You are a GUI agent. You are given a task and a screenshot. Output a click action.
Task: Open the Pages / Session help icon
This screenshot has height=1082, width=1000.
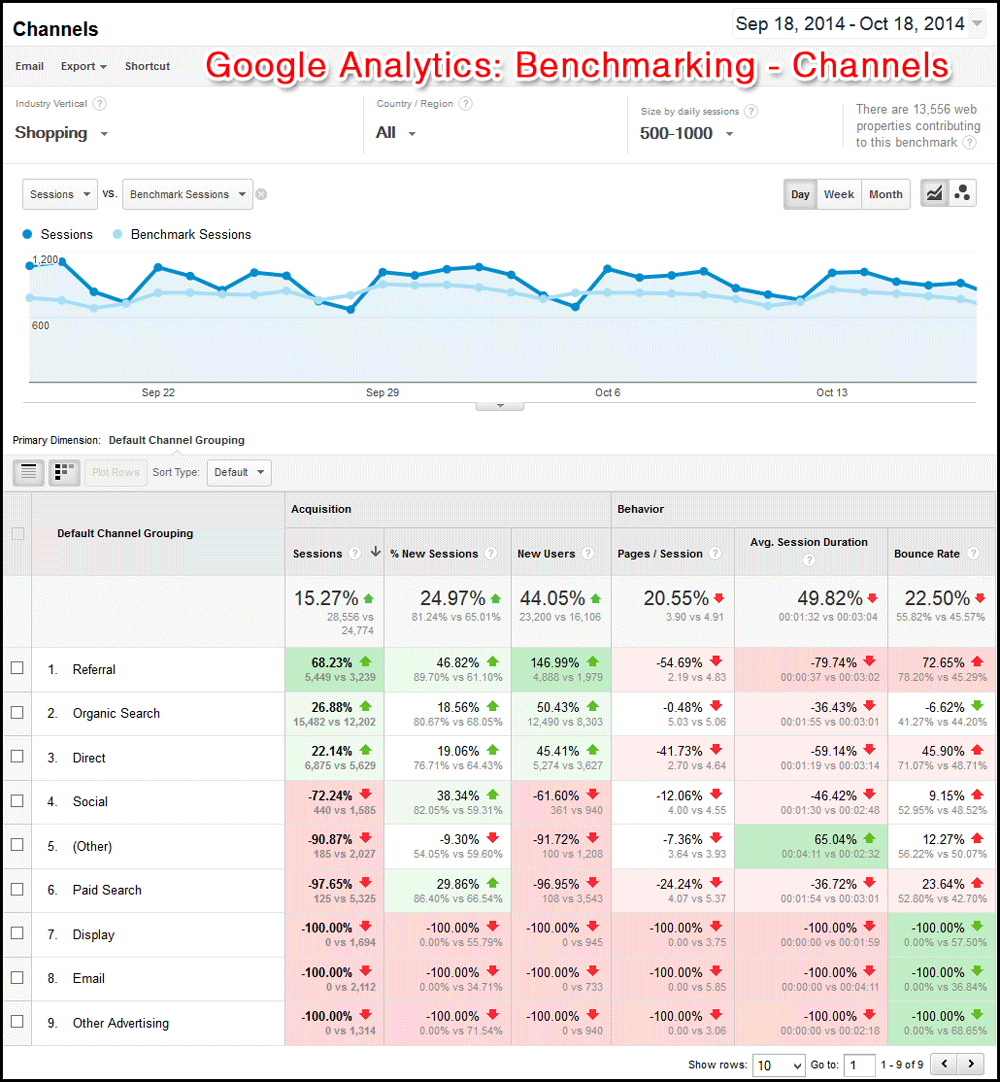(x=716, y=553)
